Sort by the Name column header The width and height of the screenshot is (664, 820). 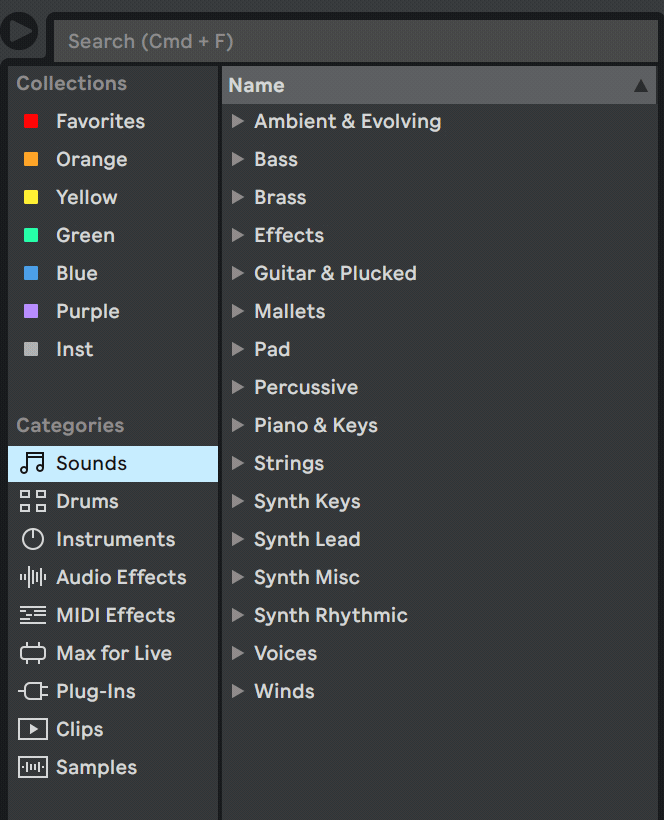(257, 85)
